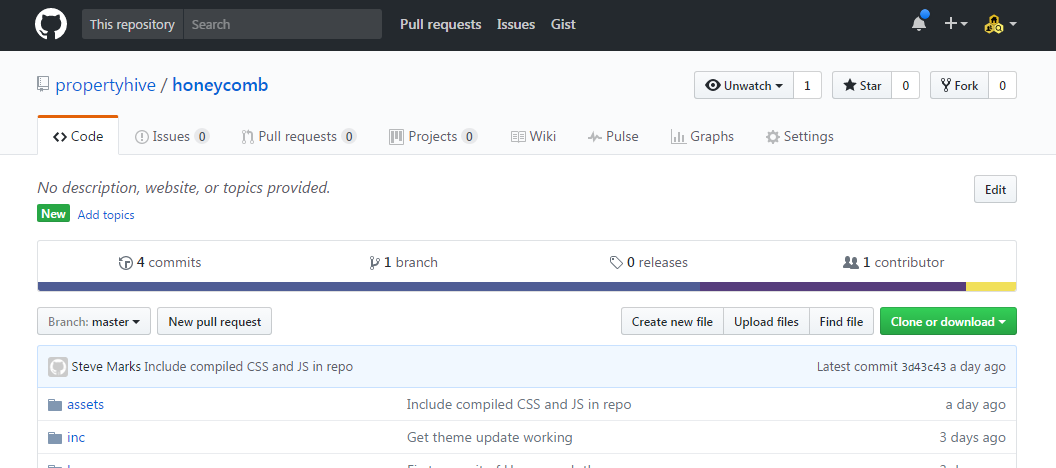Click the '3 days ago' timestamp in inc row
This screenshot has height=468, width=1056.
point(972,438)
